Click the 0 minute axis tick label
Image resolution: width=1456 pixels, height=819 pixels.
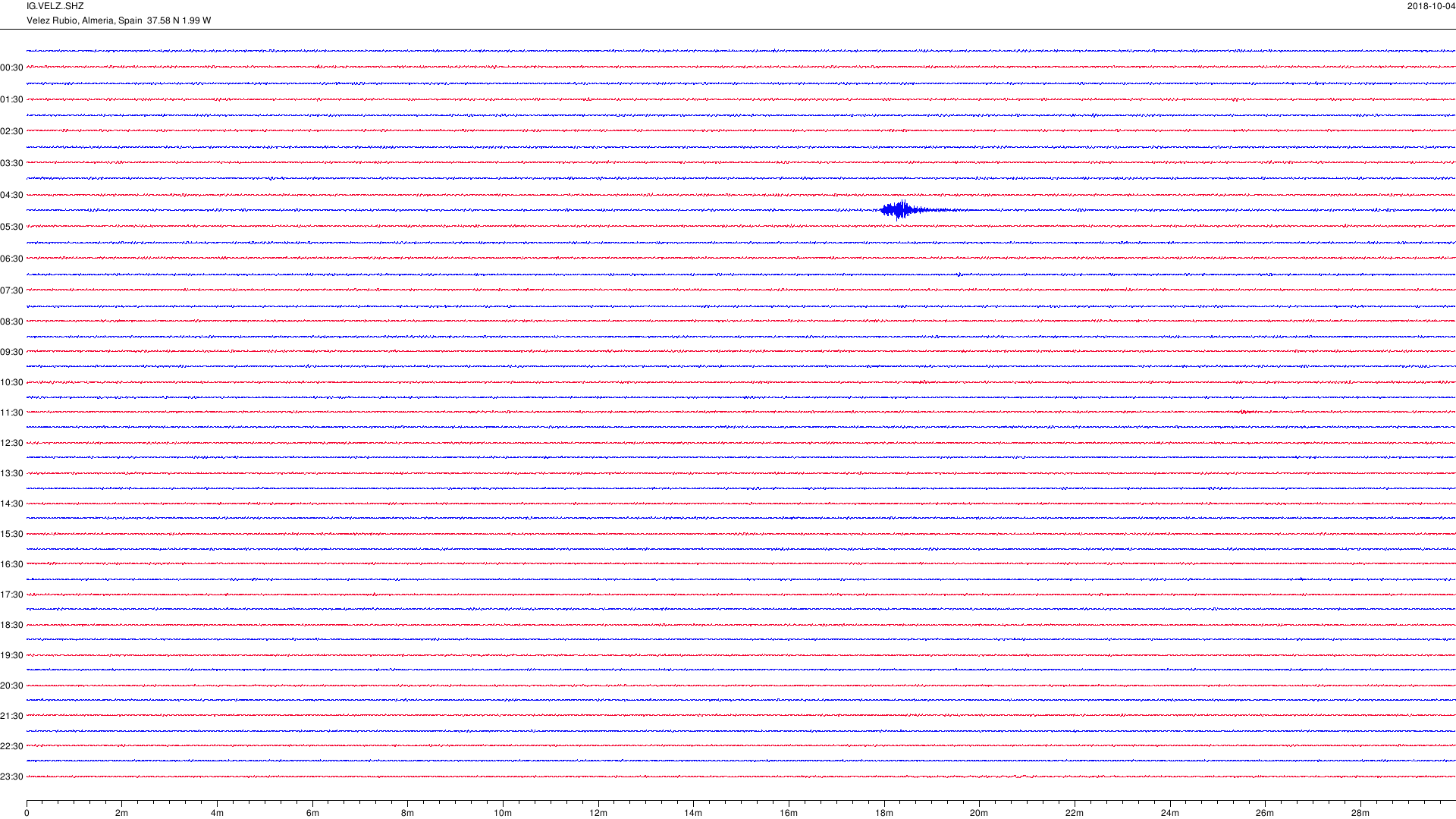pos(27,814)
